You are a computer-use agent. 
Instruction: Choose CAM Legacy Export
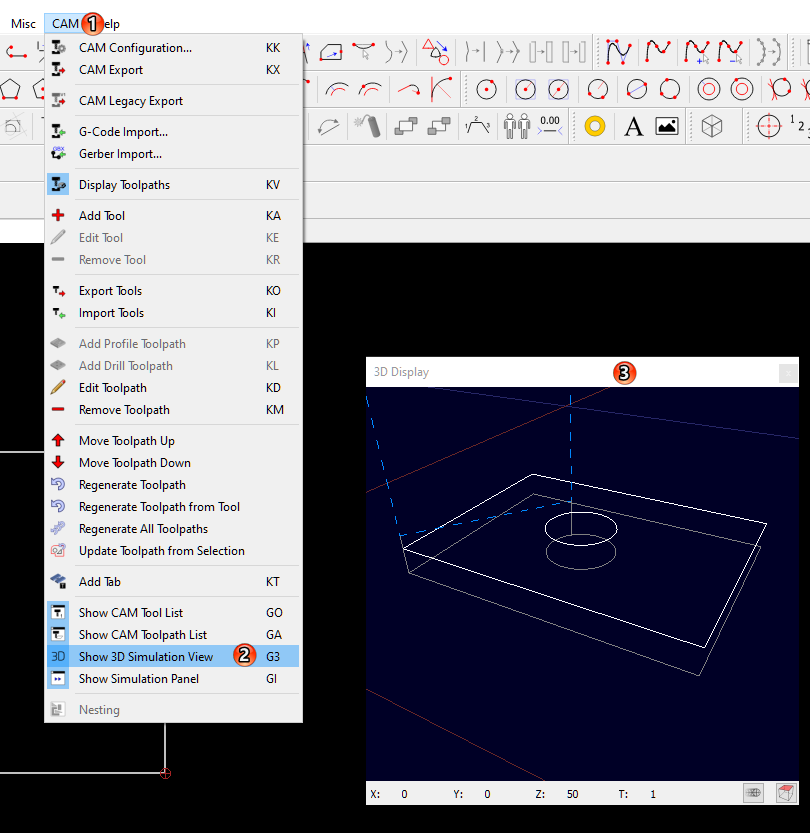pos(173,101)
